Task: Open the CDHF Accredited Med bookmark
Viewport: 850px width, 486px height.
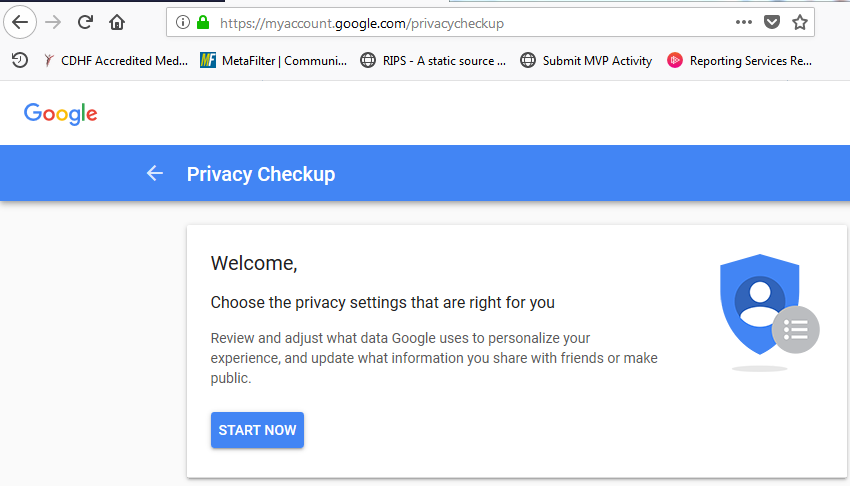Action: point(116,61)
